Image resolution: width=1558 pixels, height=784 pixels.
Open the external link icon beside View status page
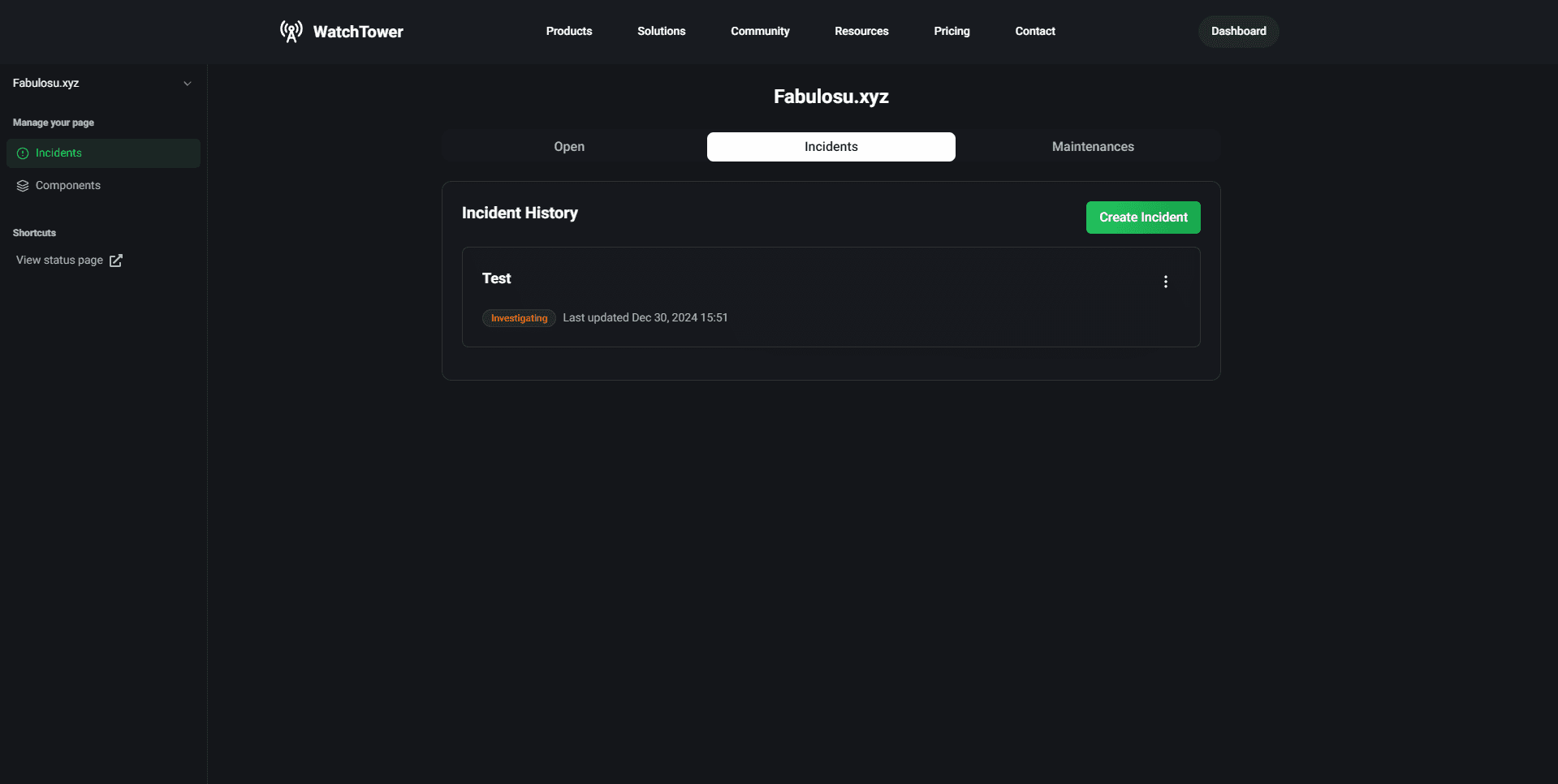click(x=115, y=261)
